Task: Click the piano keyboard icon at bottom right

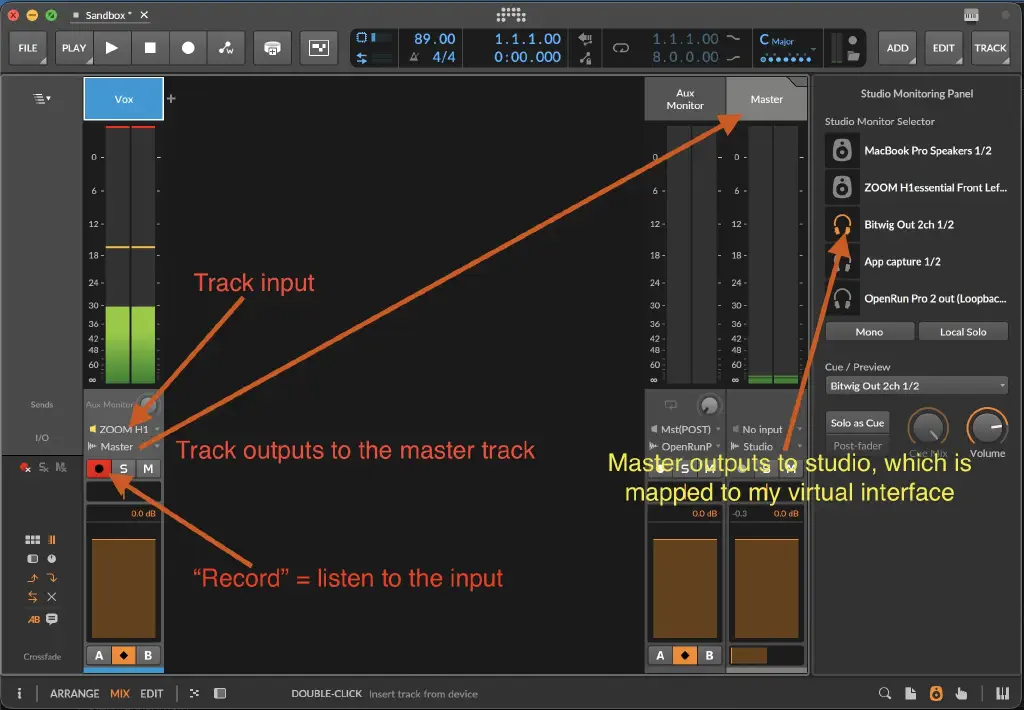Action: click(1003, 692)
